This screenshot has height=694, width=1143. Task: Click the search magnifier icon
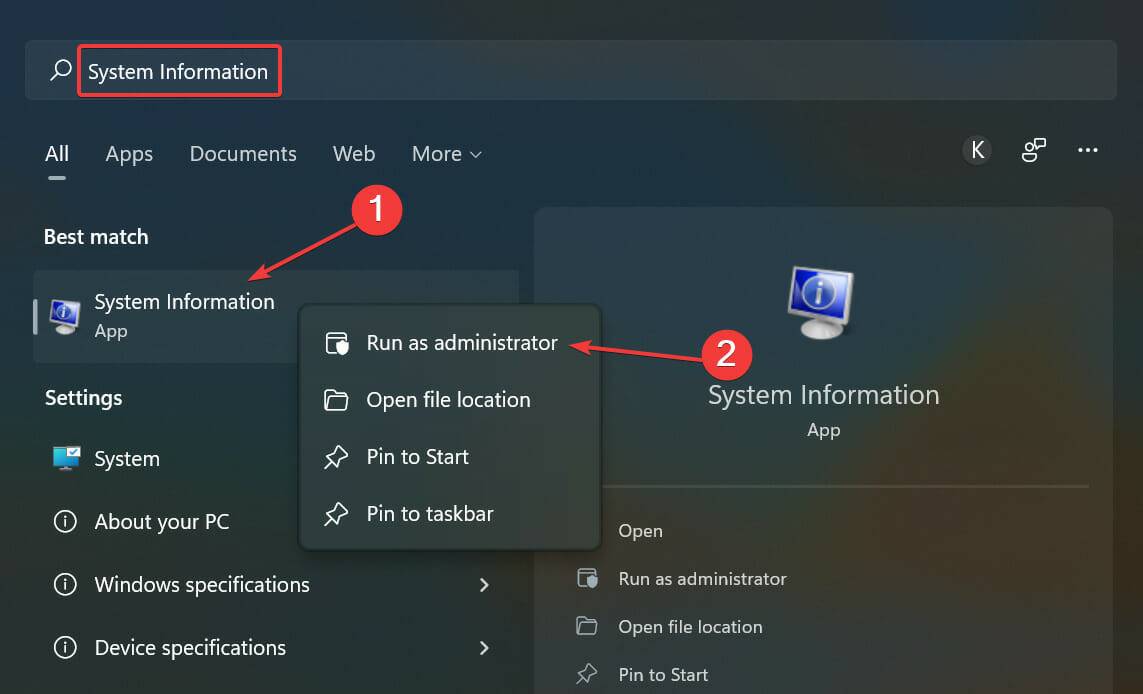tap(59, 70)
